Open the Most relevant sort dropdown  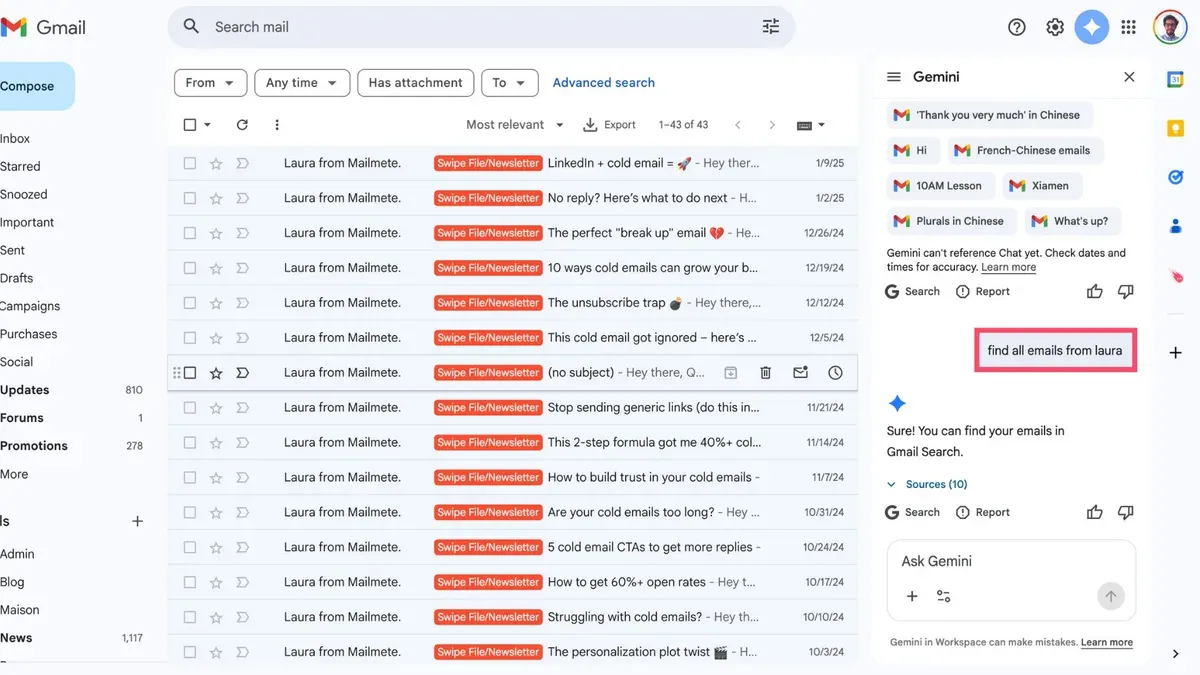pyautogui.click(x=515, y=125)
